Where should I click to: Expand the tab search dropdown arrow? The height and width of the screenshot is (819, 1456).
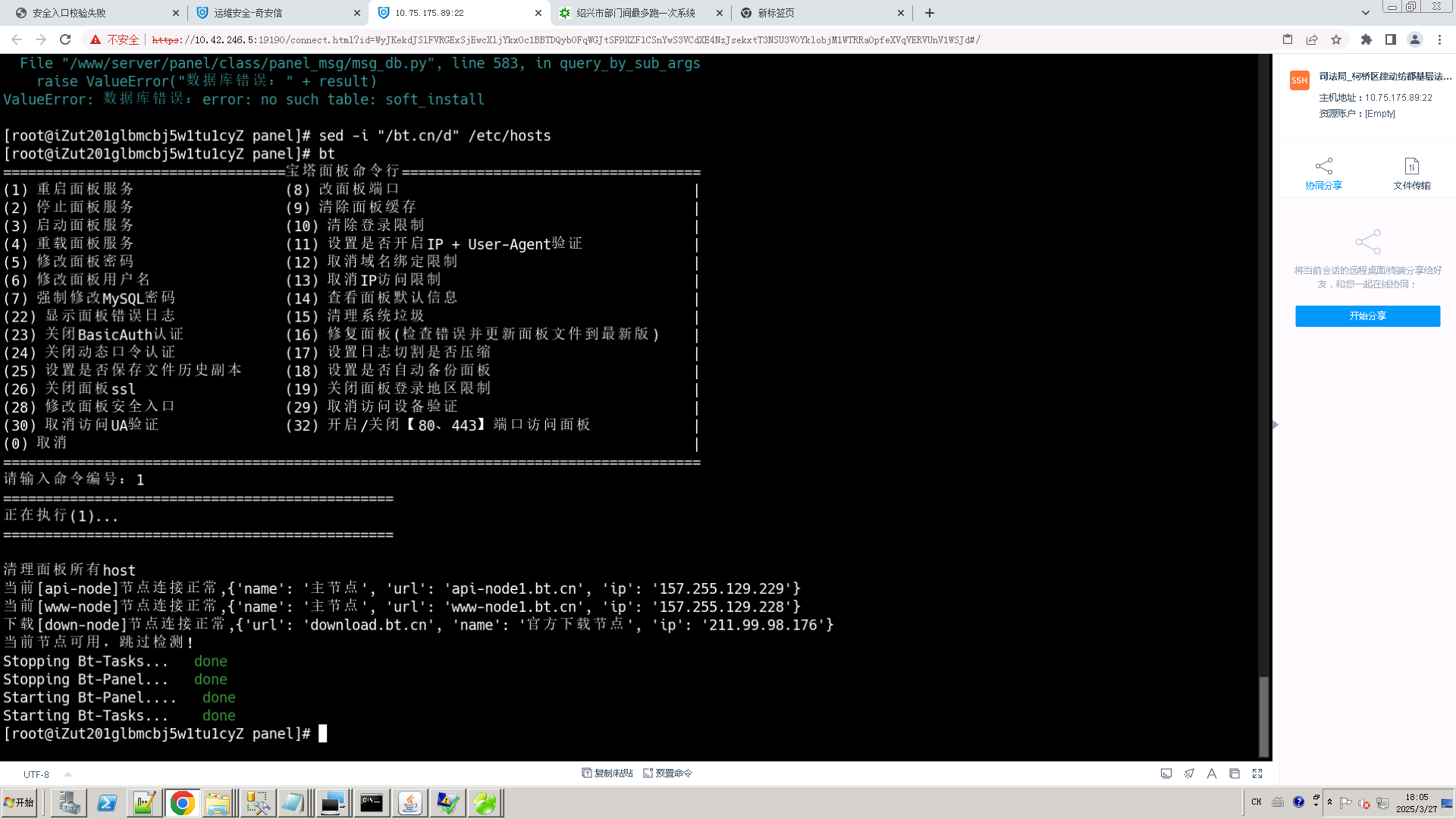tap(1366, 13)
